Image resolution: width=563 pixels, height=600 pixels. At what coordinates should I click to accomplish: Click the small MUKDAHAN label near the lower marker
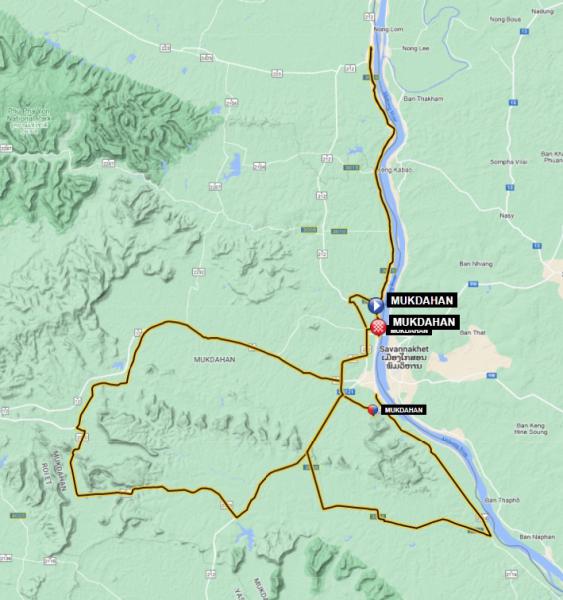coord(403,410)
